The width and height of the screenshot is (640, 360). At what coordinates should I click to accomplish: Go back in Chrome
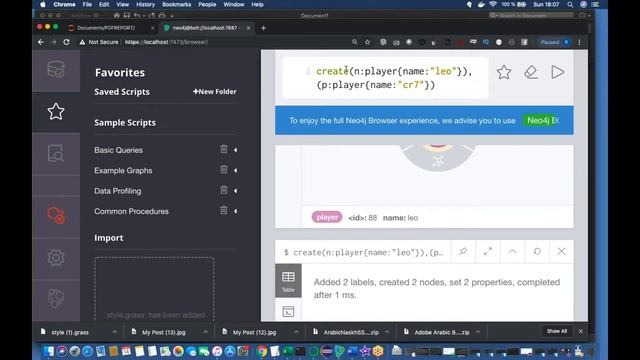coord(40,42)
